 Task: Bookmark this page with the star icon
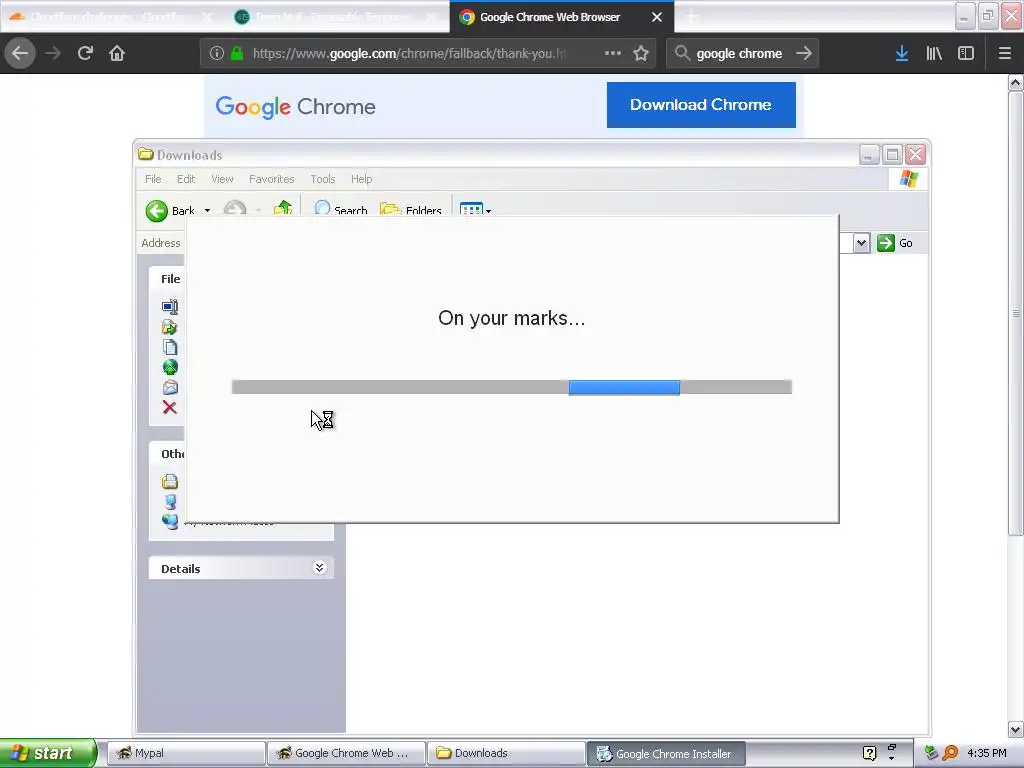coord(641,53)
